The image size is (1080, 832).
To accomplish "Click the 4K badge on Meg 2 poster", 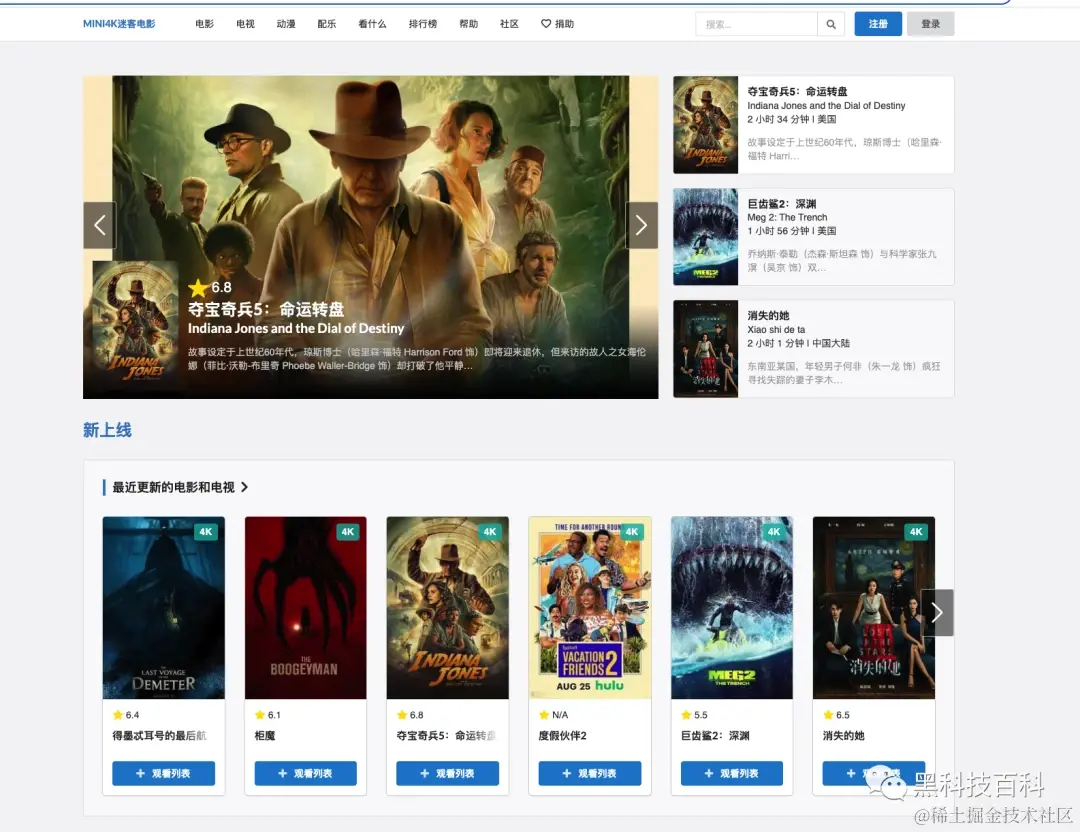I will point(774,532).
